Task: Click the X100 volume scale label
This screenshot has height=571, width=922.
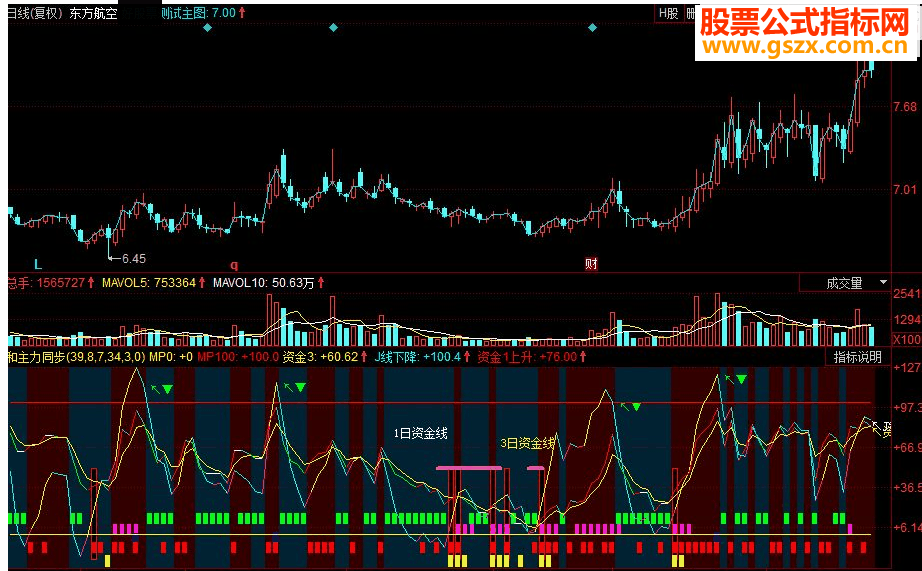Action: coord(907,339)
